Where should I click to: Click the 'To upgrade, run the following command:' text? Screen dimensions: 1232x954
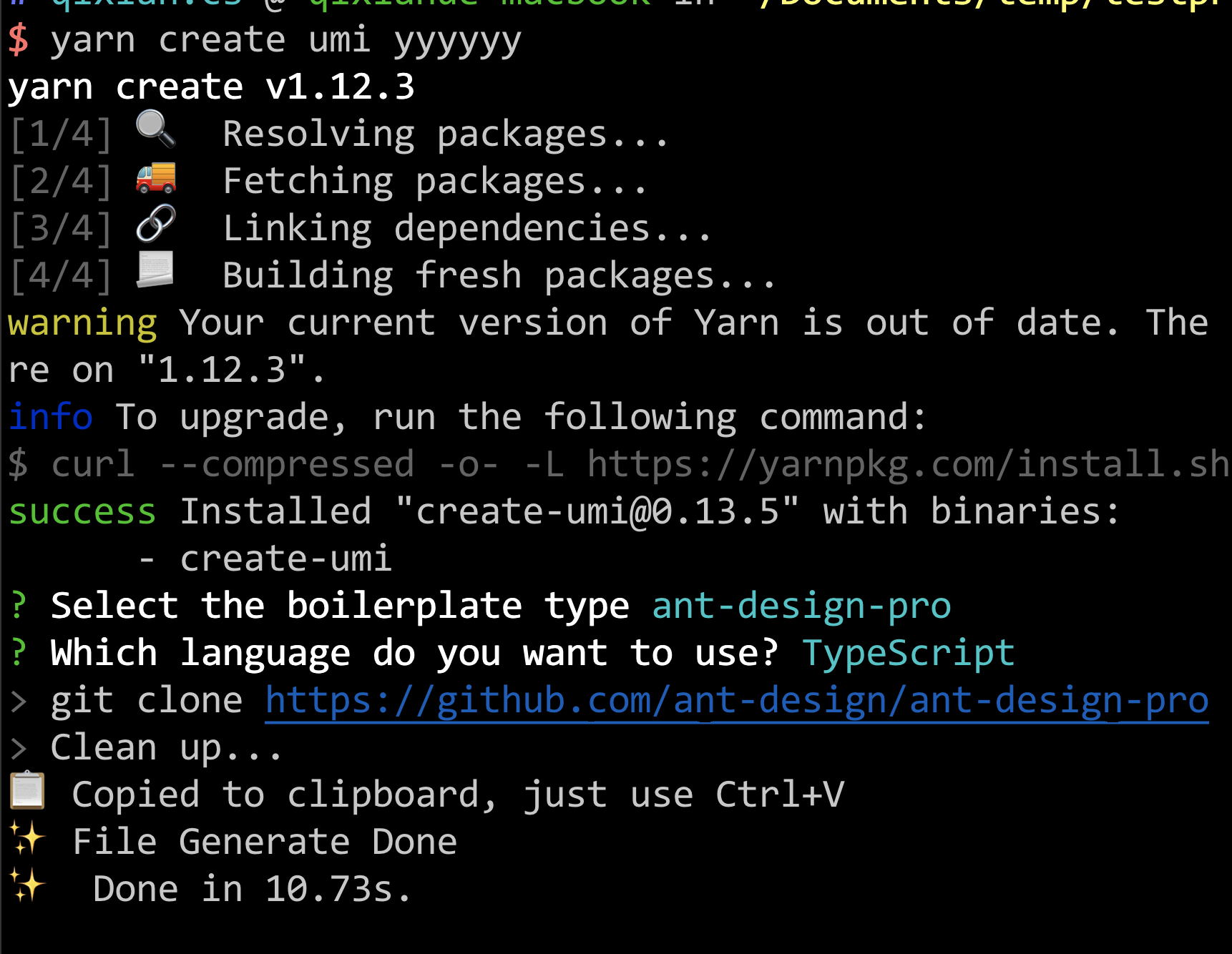point(521,418)
